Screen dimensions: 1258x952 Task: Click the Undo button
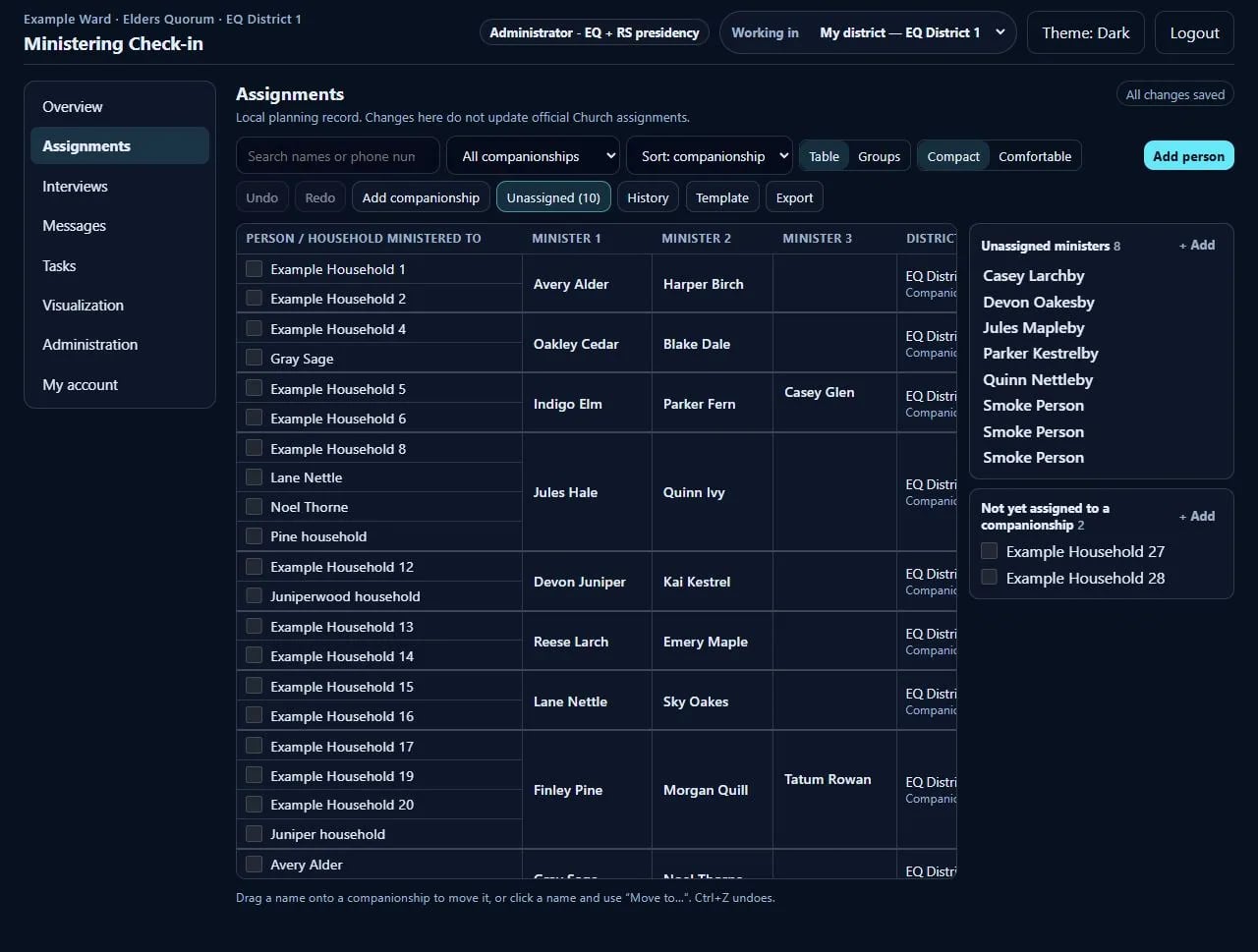click(x=262, y=197)
